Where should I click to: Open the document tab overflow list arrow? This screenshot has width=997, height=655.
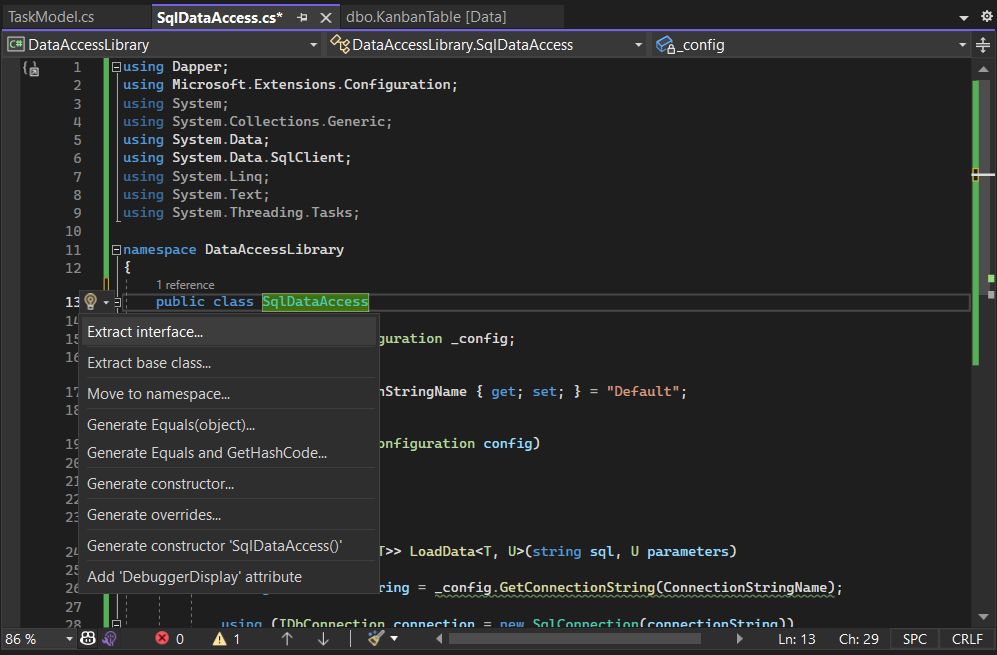[964, 18]
